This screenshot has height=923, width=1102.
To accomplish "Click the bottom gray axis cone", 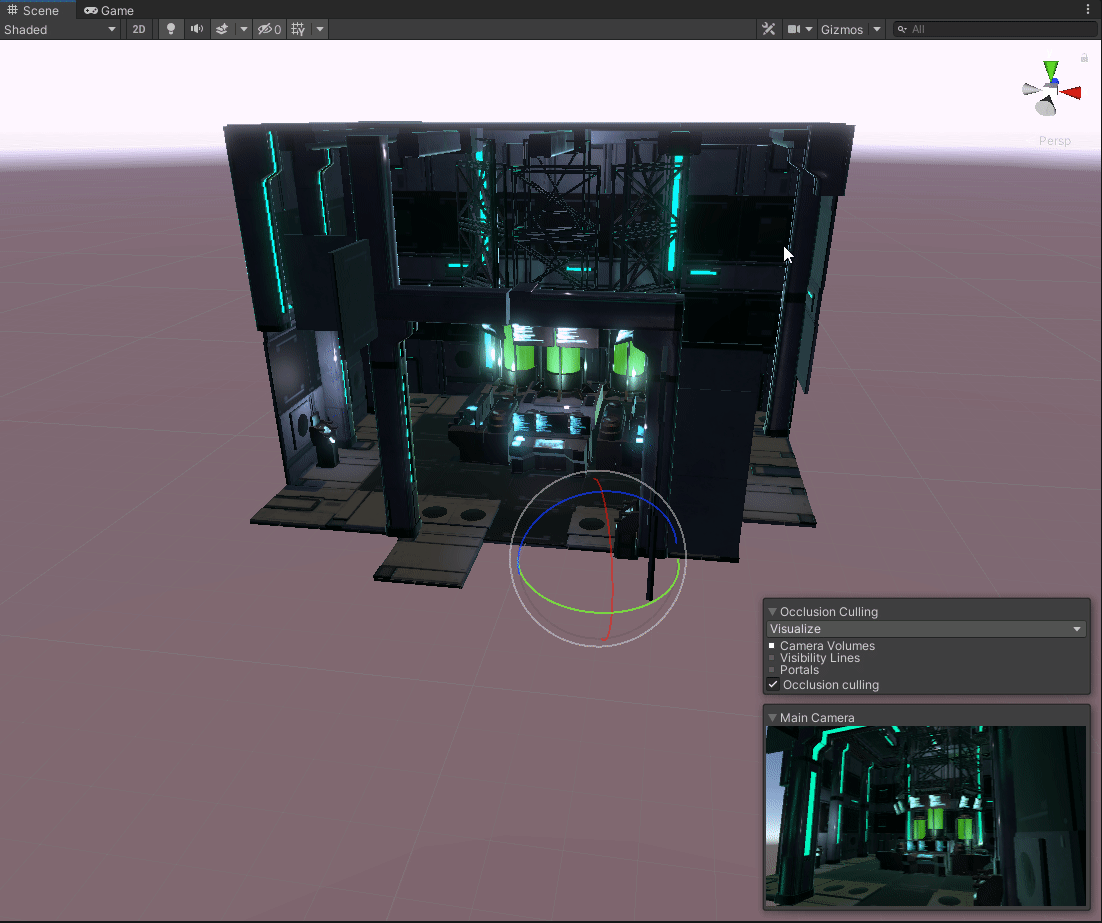I will pos(1046,106).
